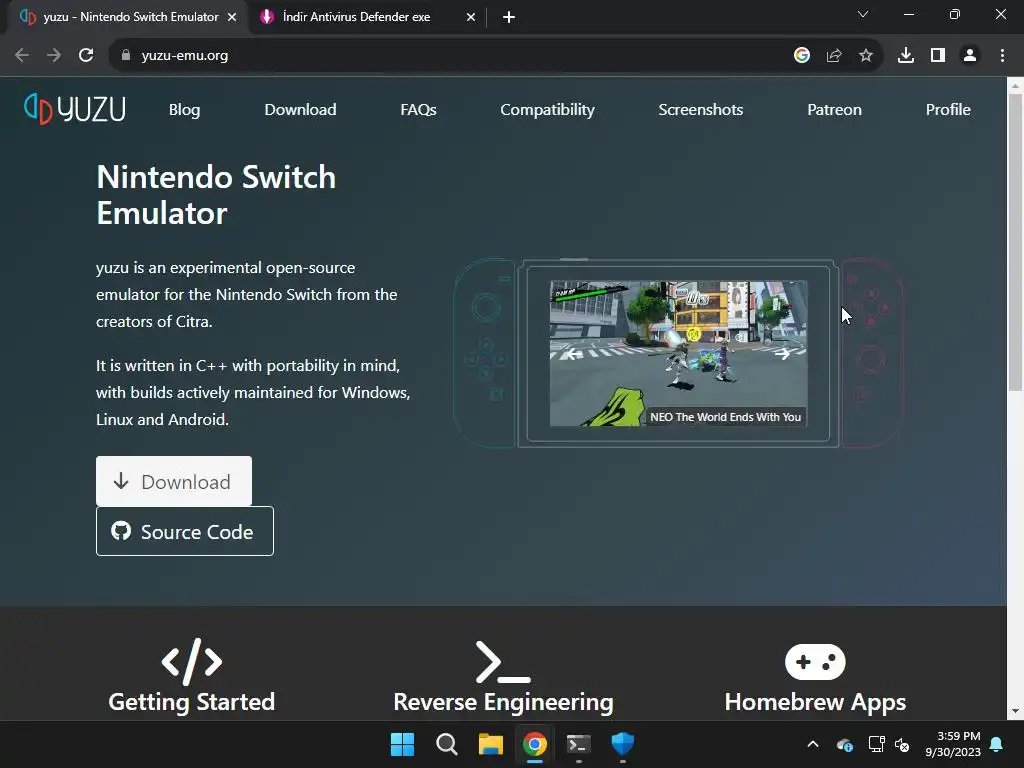Open the Reverse Engineering heading
This screenshot has width=1024, height=768.
[503, 702]
